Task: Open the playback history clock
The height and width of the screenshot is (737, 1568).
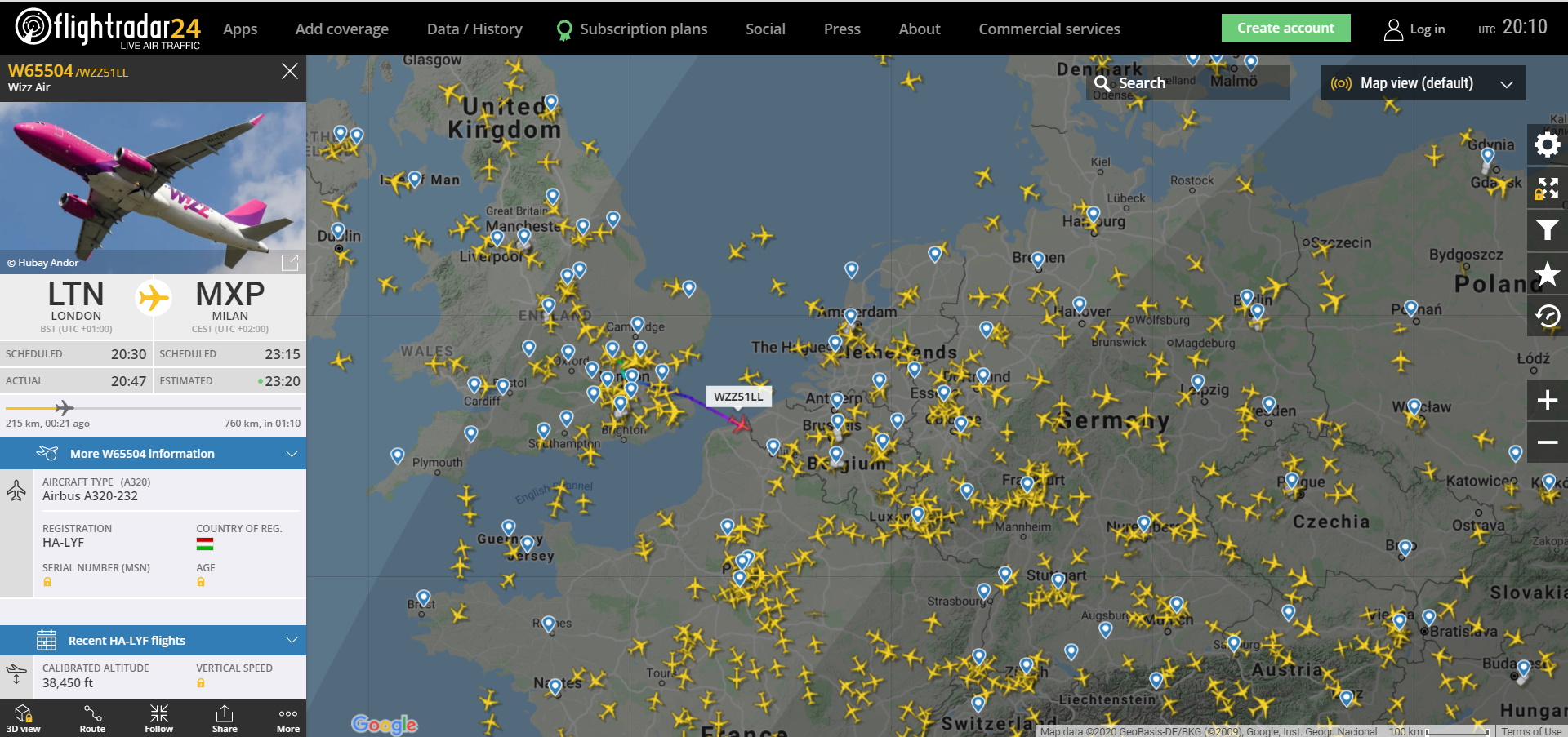Action: click(1547, 316)
